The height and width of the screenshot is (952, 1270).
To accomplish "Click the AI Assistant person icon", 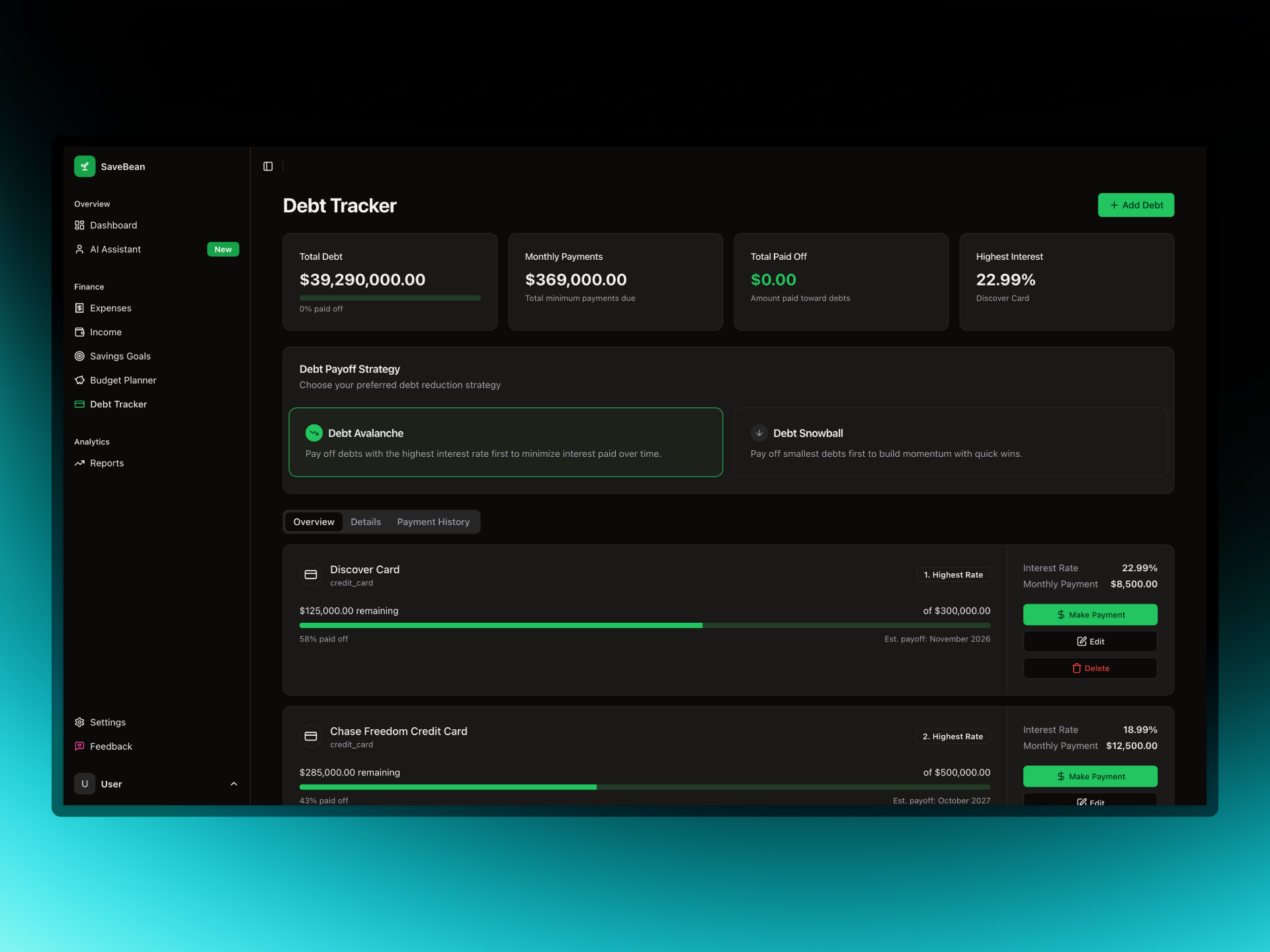I will 79,249.
